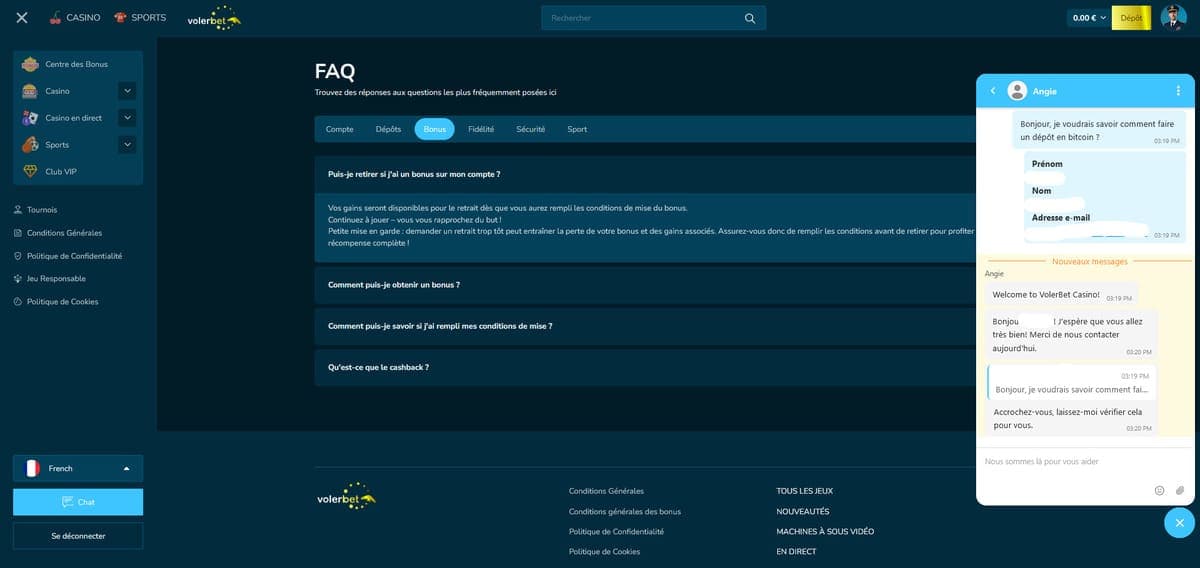Click the search magnifier icon
Viewport: 1200px width, 568px height.
750,18
